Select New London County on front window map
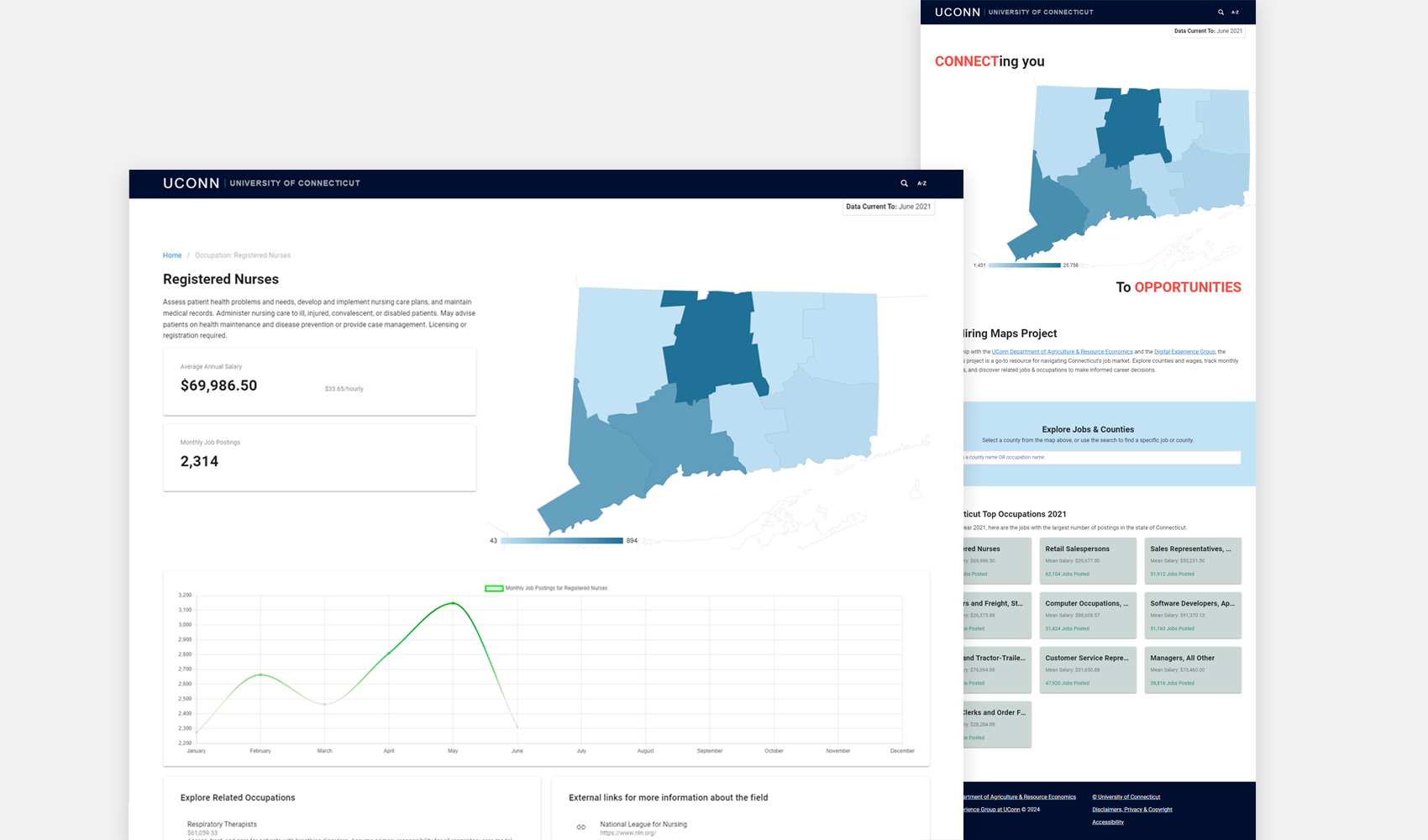 827,420
